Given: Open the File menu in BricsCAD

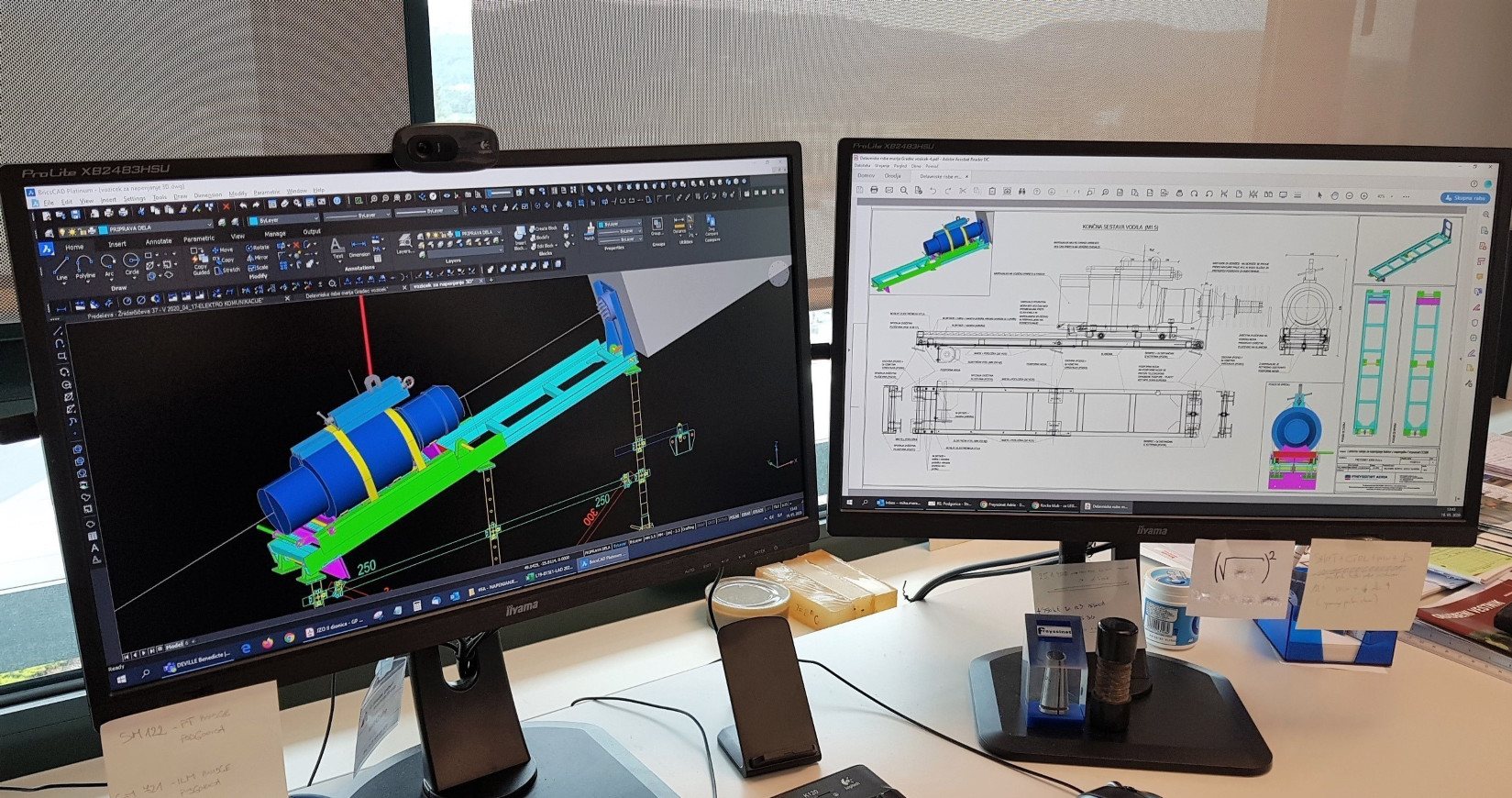Looking at the screenshot, I should click(48, 203).
